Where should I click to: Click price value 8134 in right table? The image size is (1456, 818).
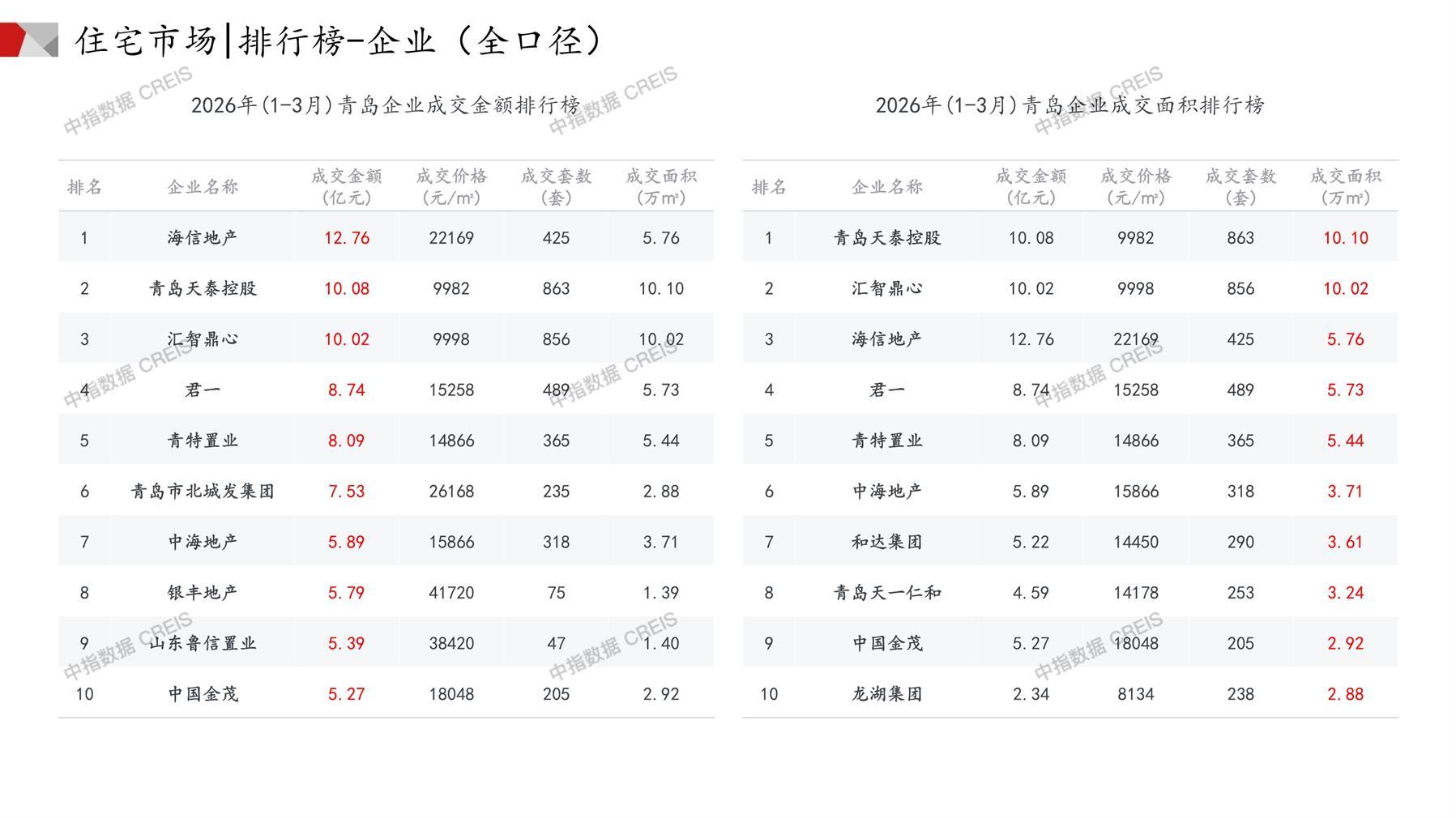[x=1135, y=694]
